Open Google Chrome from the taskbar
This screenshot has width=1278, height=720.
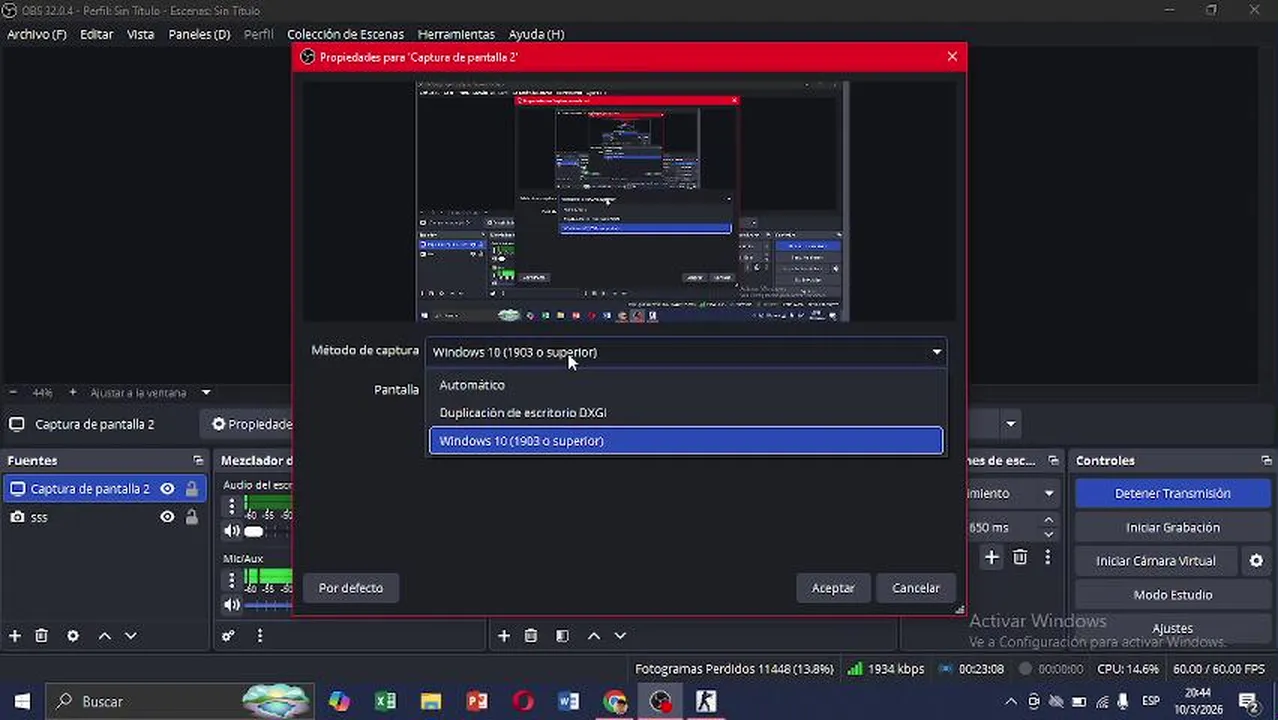click(614, 701)
